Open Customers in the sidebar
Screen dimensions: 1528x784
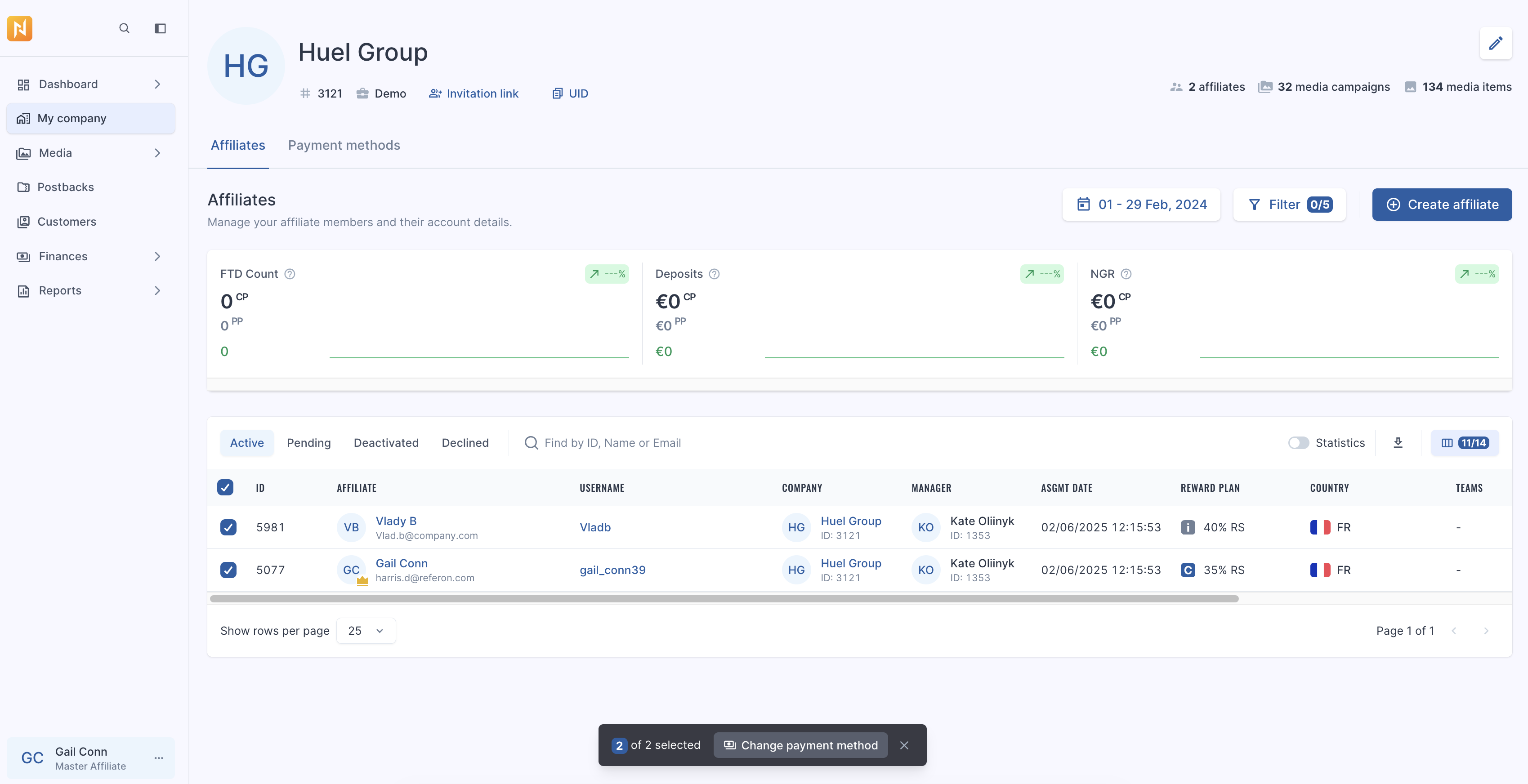(91, 222)
